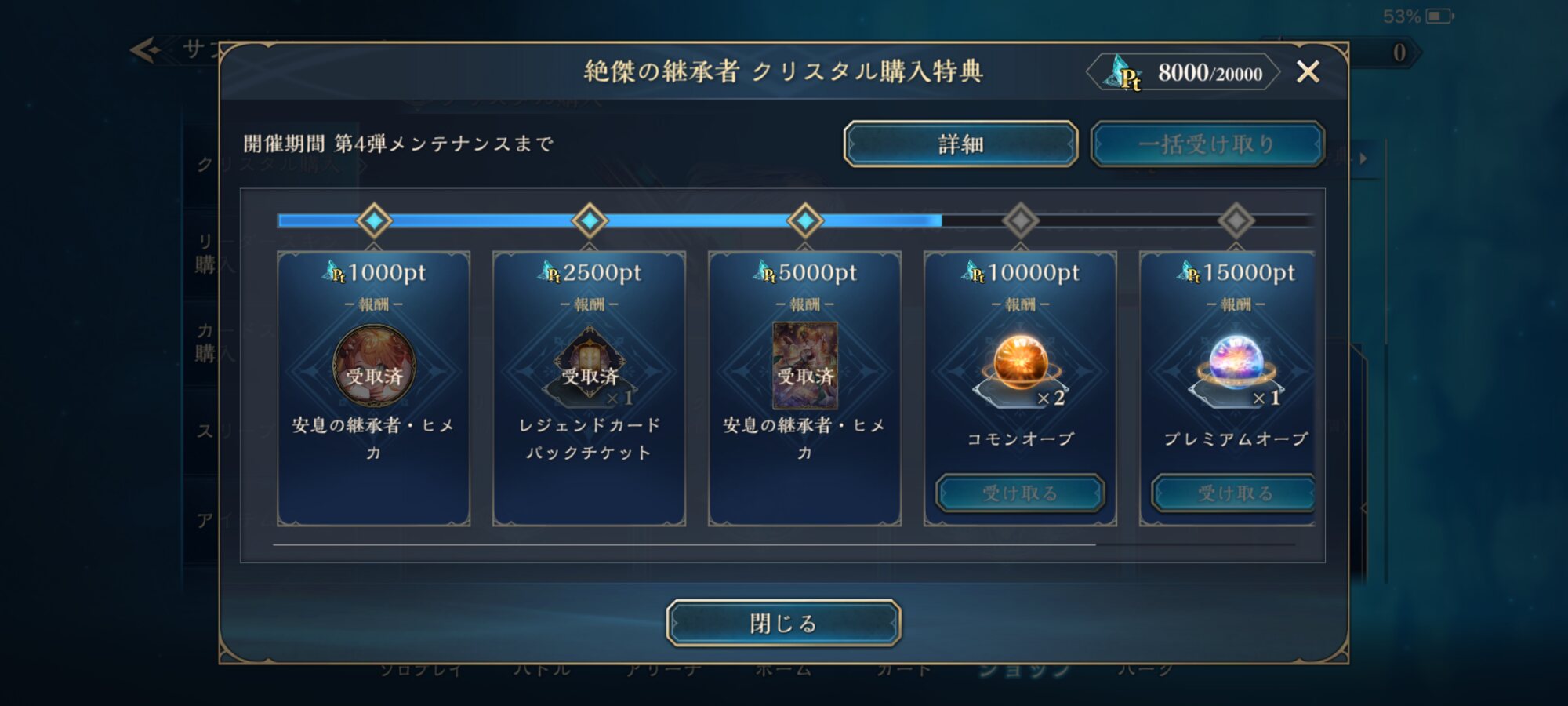Claim the コモンオーブ reward with 受け取る
Viewport: 1568px width, 706px height.
pos(1020,493)
